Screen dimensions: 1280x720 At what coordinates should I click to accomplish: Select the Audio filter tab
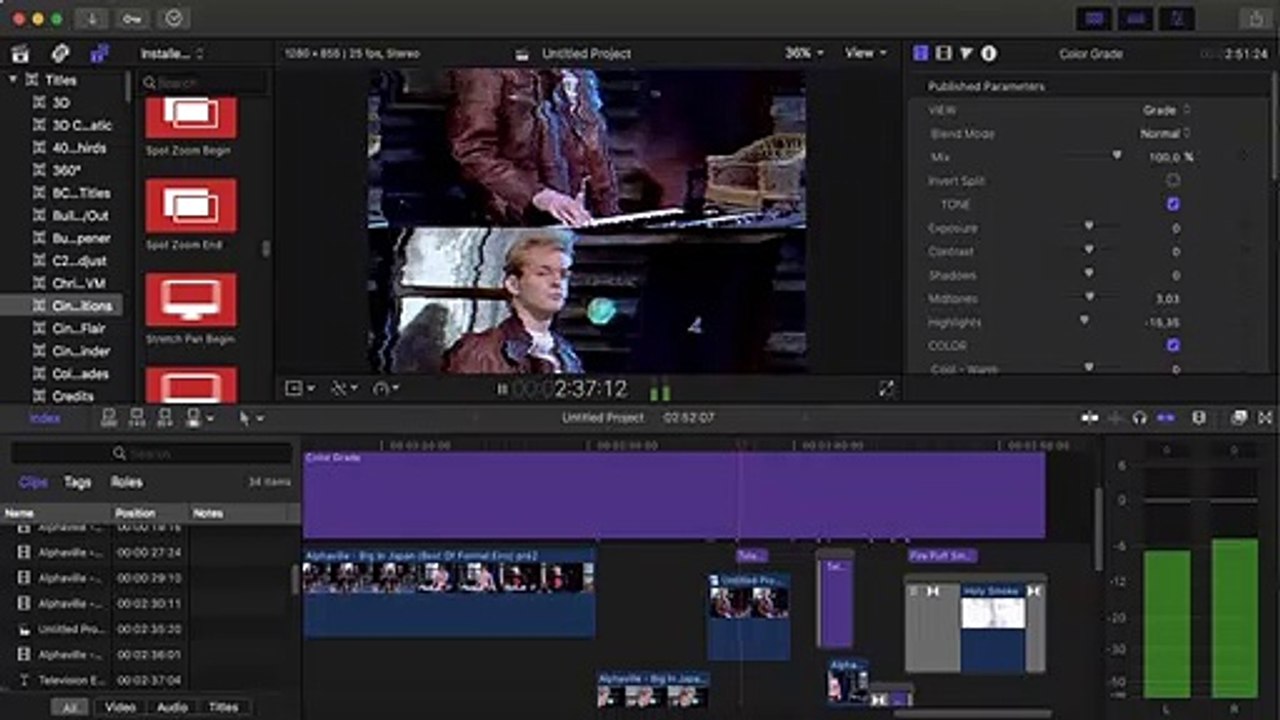pos(172,707)
